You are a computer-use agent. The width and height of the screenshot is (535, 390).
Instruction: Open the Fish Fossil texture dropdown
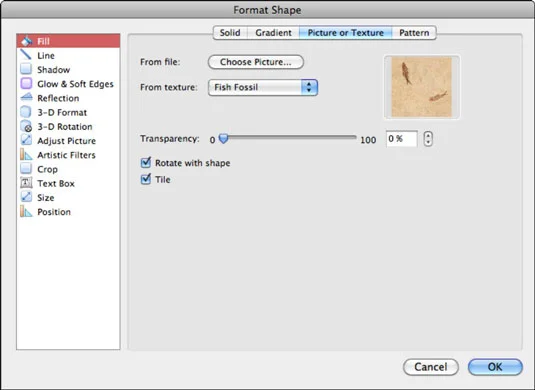tap(263, 87)
